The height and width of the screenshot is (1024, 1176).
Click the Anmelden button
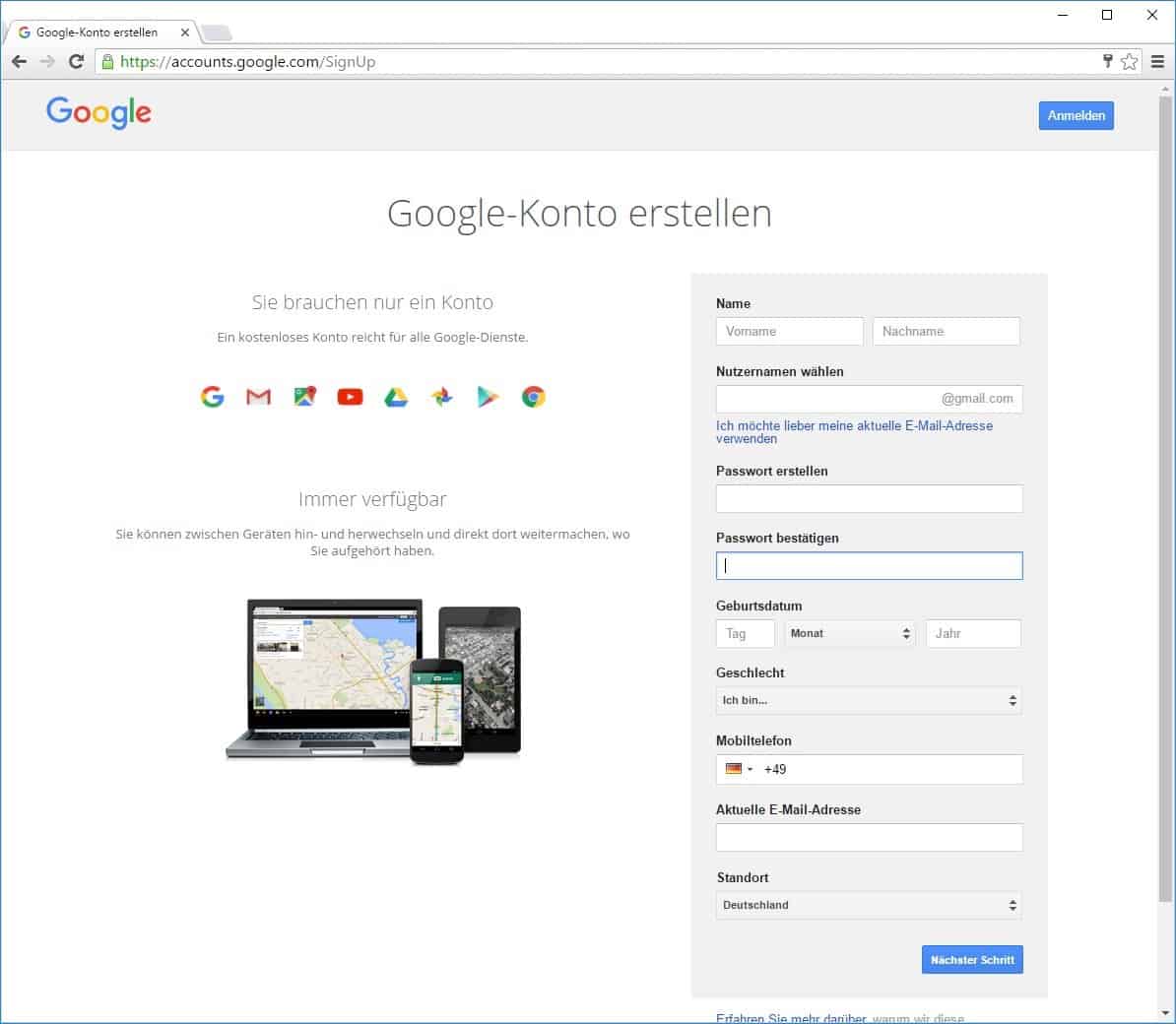pyautogui.click(x=1077, y=115)
